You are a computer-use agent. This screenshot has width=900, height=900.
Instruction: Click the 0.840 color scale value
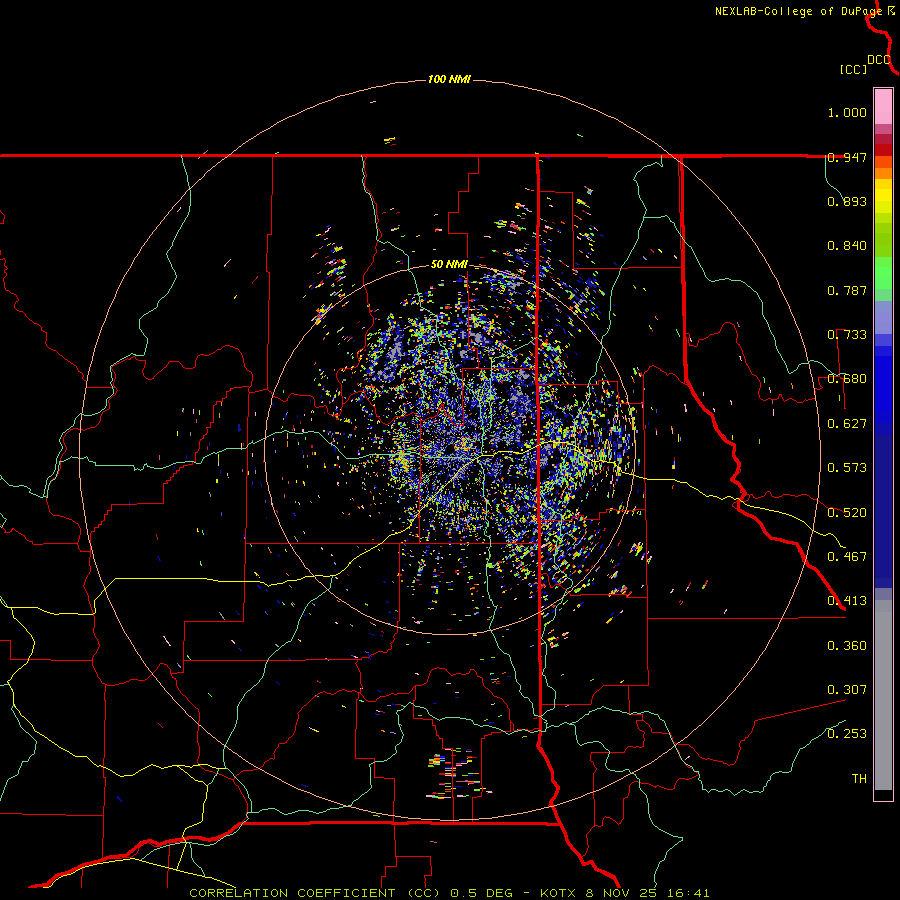click(x=847, y=246)
